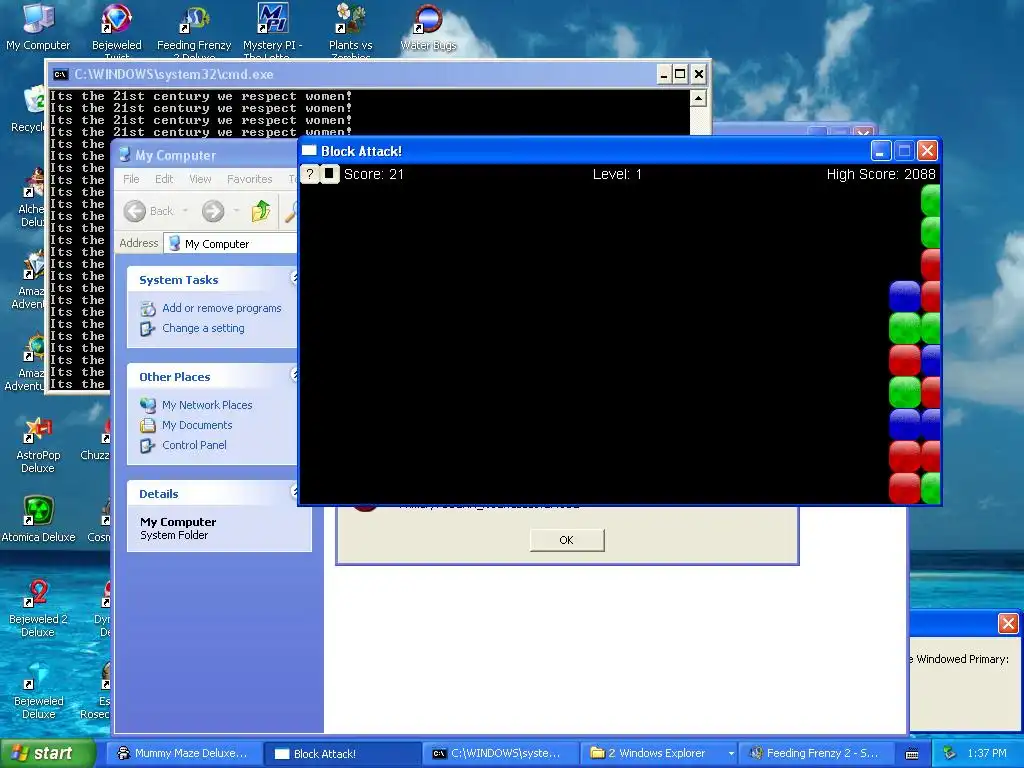Click the My Computer title bar icon

click(x=124, y=155)
